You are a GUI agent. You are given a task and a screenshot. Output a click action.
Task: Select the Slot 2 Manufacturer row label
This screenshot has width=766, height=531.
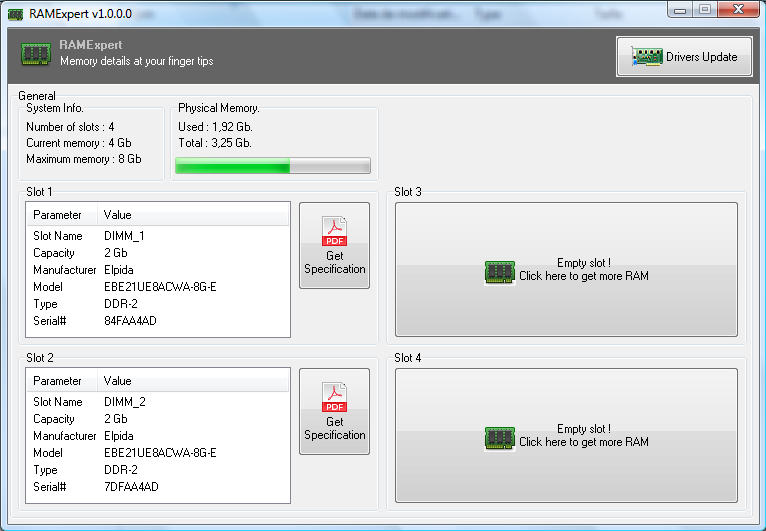click(64, 436)
